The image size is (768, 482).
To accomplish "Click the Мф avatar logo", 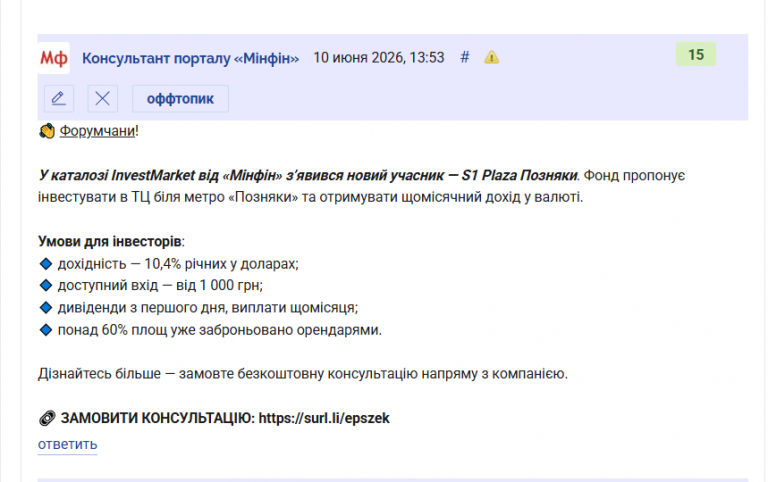I will (x=53, y=58).
